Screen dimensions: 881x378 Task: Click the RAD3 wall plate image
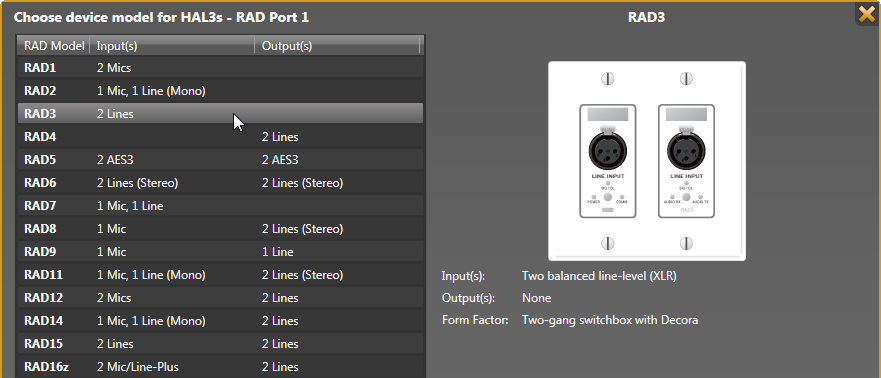coord(647,161)
